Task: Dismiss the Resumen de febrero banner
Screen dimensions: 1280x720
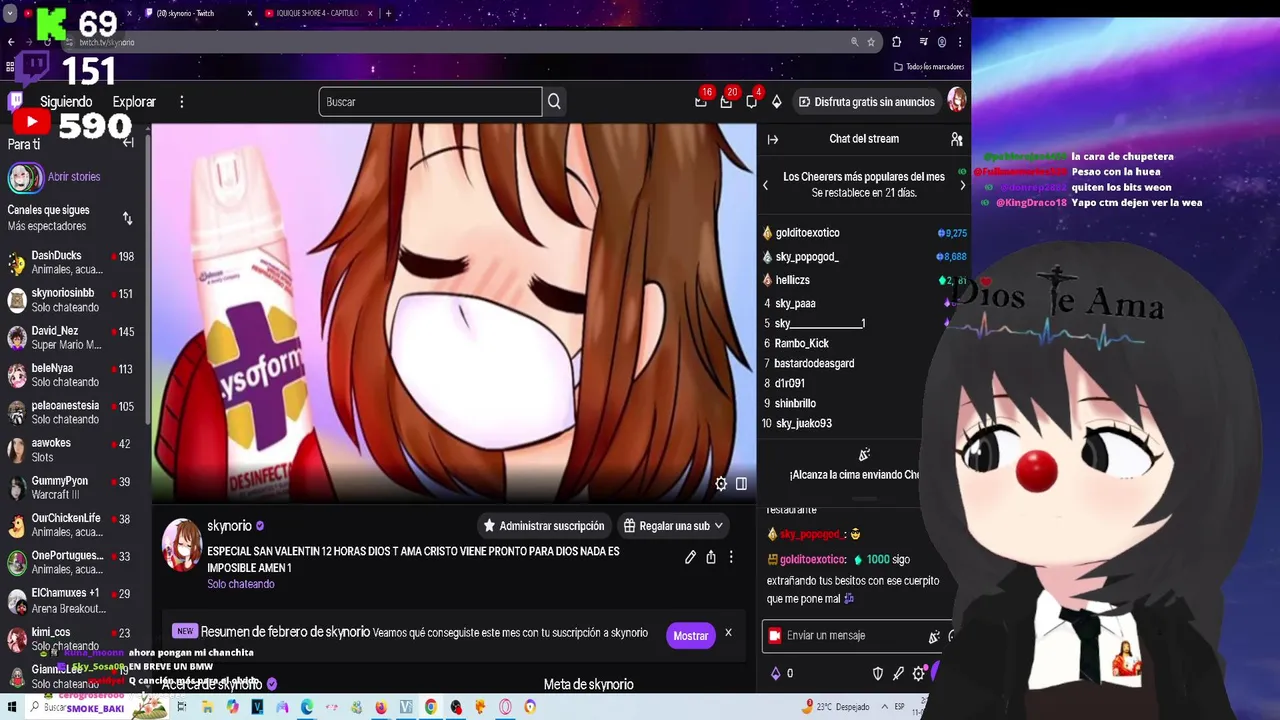Action: point(728,633)
